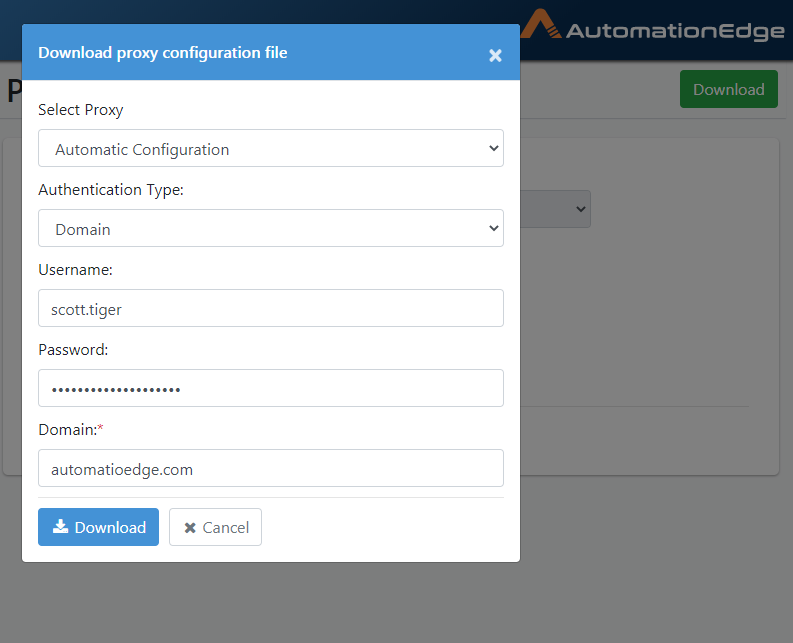Click the chevron arrow of Select Proxy dropdown
The image size is (793, 643).
click(494, 148)
